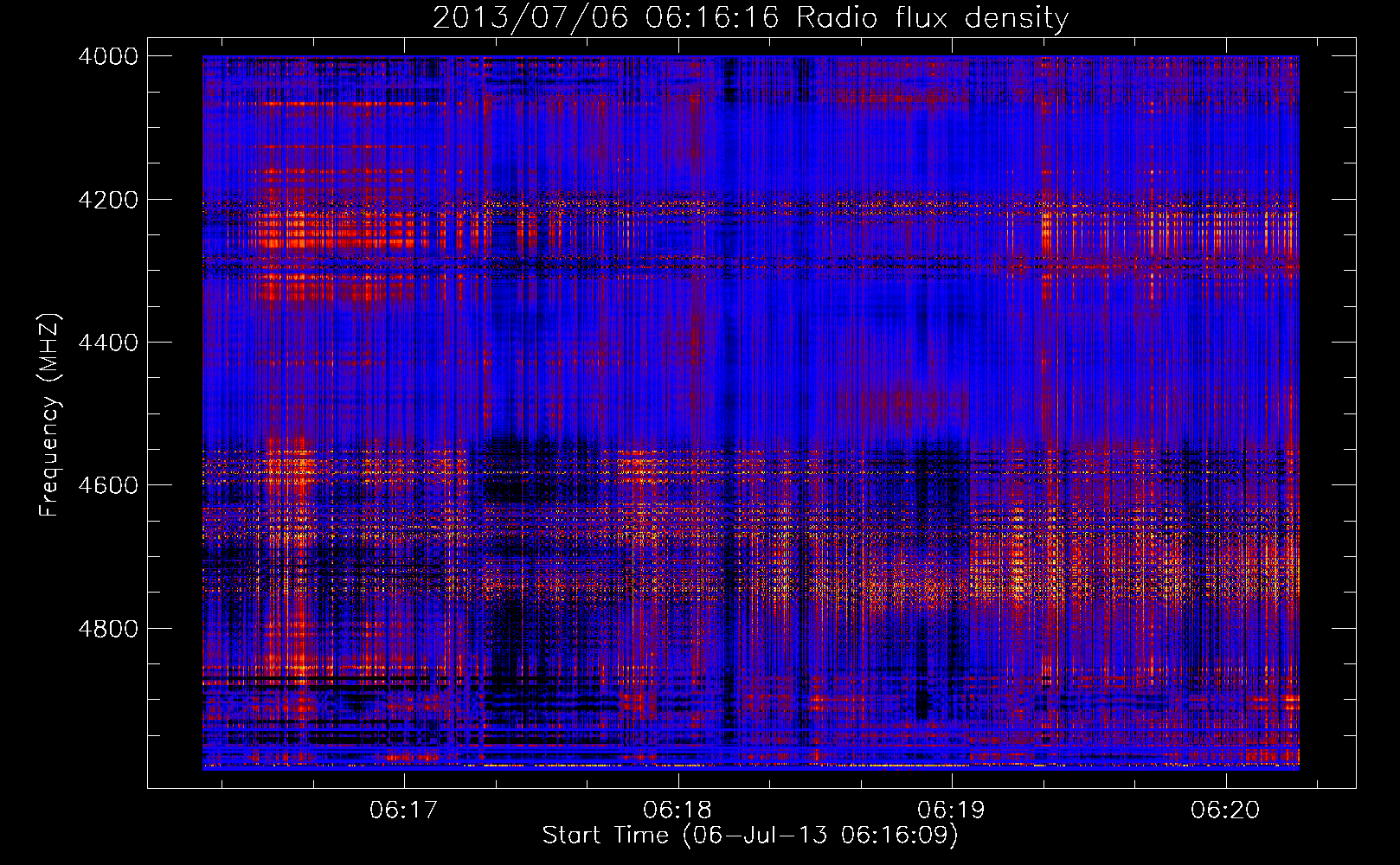Click the 4600 frequency axis label
The height and width of the screenshot is (865, 1400).
tap(108, 485)
